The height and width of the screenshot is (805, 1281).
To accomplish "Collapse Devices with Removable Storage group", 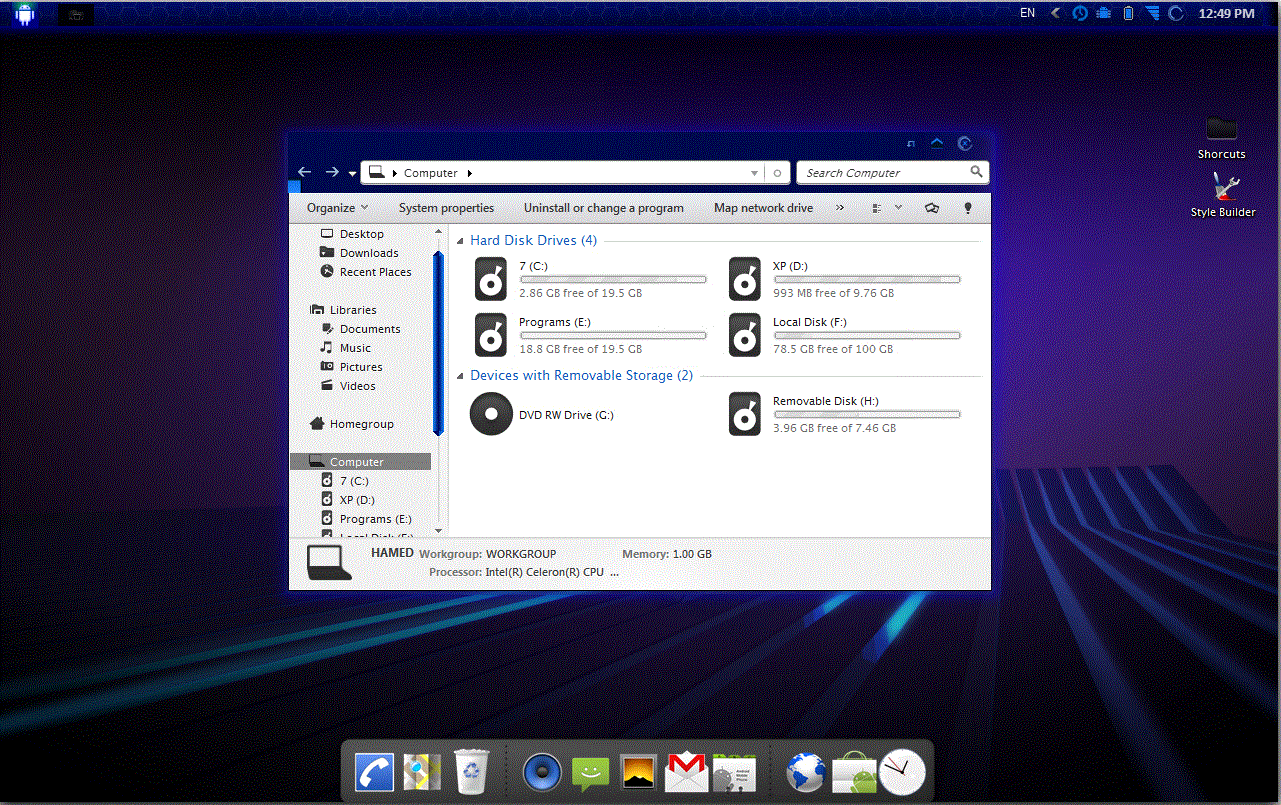I will pos(460,376).
